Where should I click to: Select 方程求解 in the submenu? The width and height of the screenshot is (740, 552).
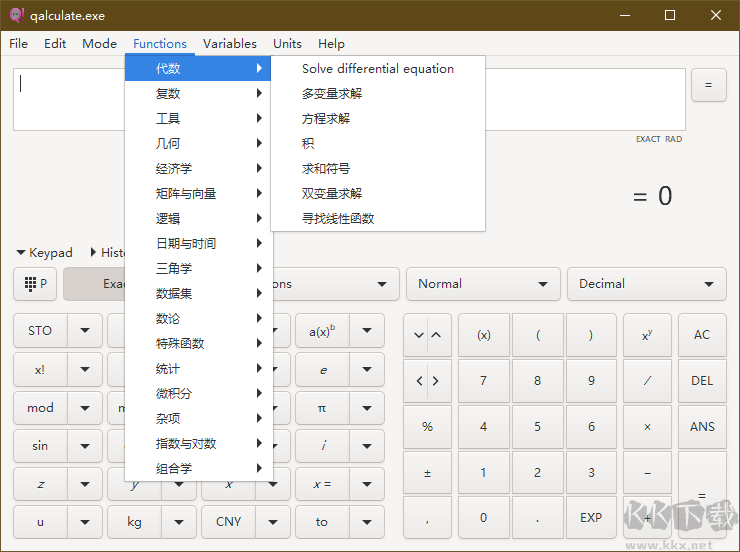(x=326, y=119)
